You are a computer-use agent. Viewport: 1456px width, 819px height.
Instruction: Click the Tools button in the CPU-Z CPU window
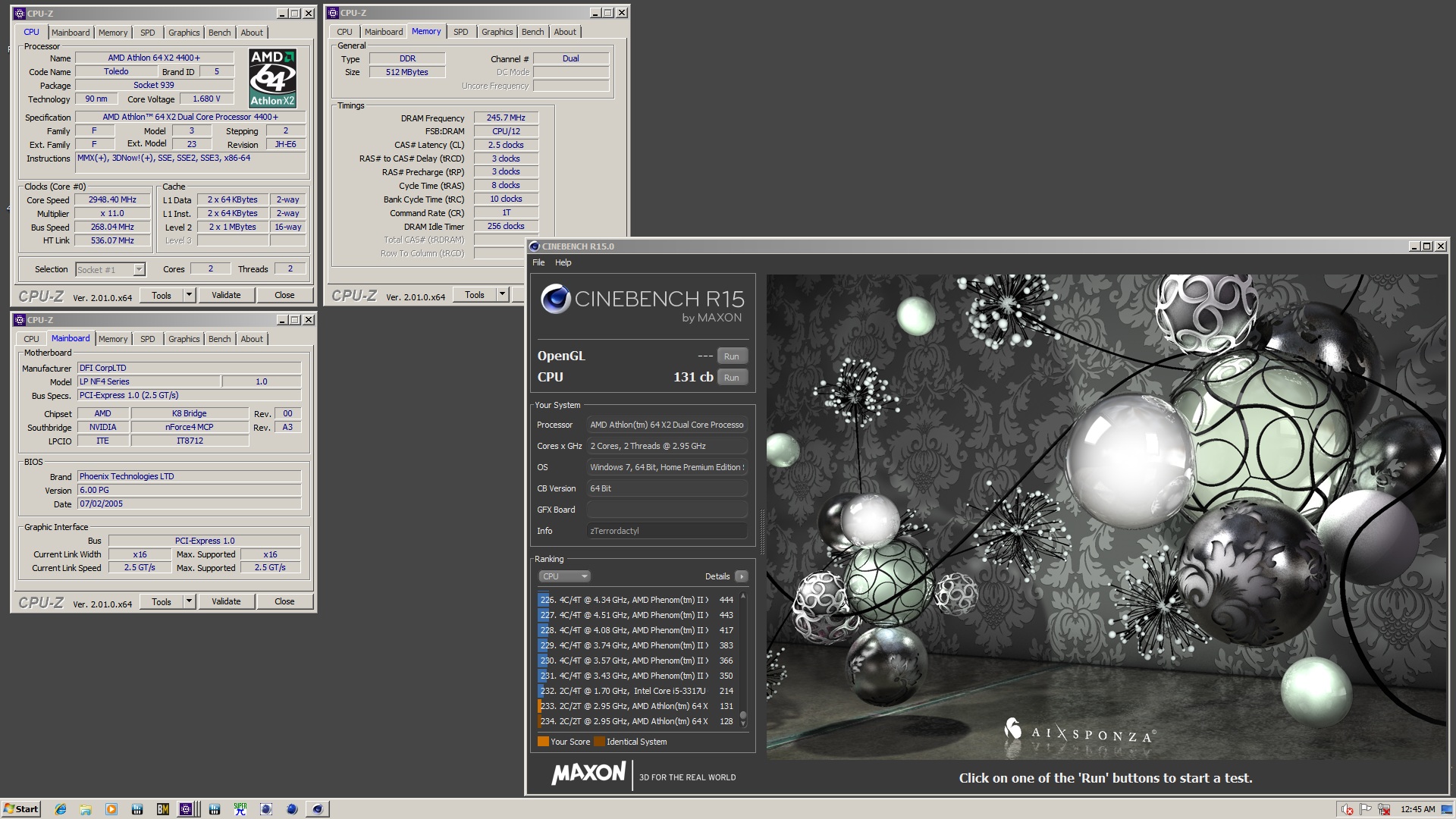tap(162, 295)
